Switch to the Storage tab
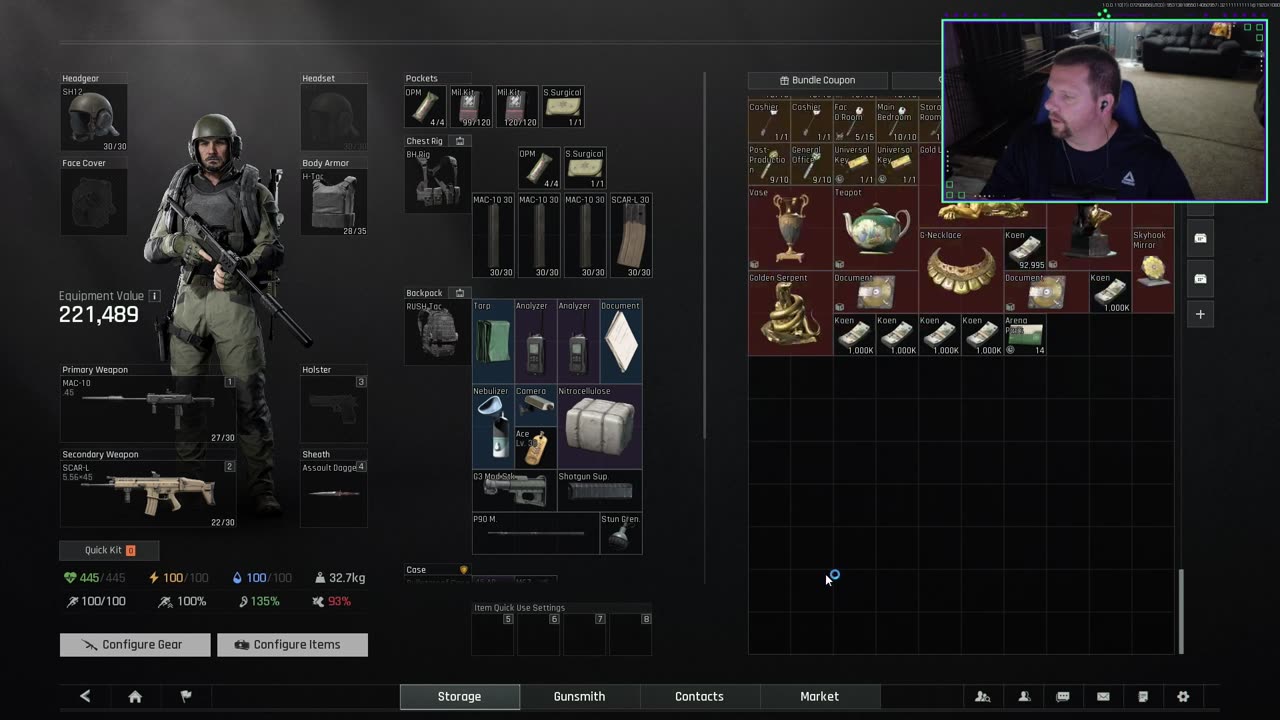1280x720 pixels. click(x=459, y=696)
